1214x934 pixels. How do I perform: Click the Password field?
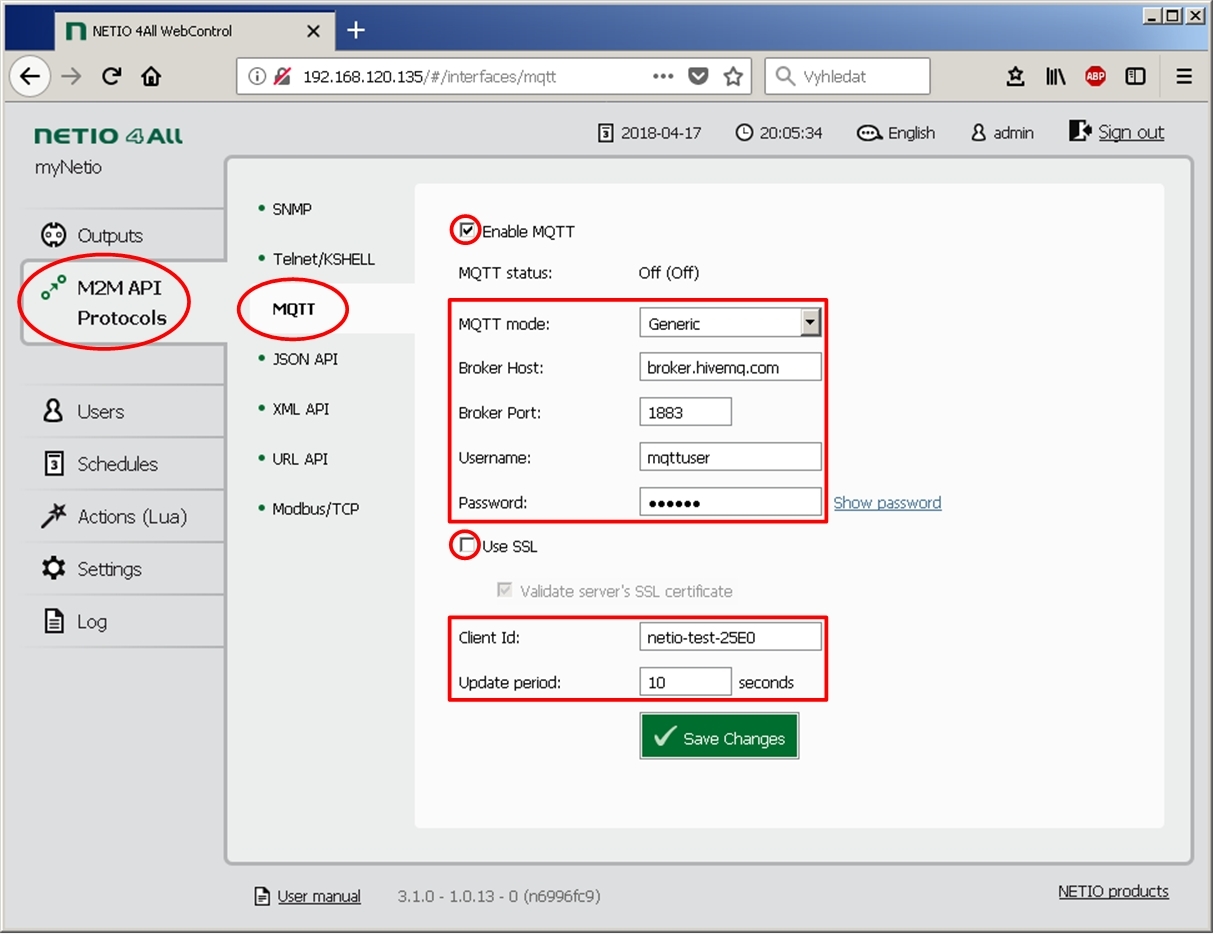730,502
